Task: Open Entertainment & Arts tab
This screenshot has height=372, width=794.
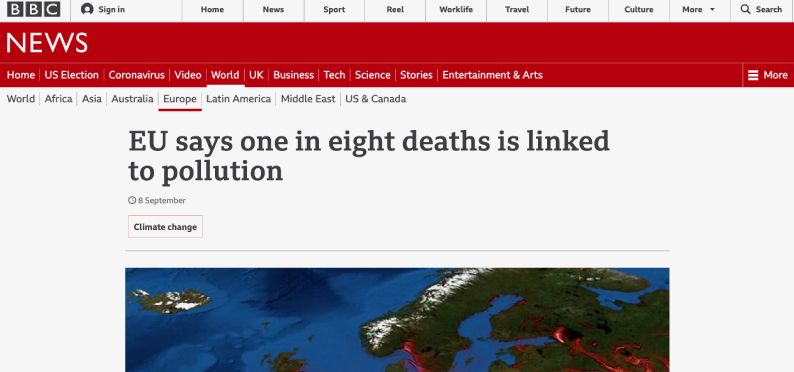Action: [x=492, y=75]
